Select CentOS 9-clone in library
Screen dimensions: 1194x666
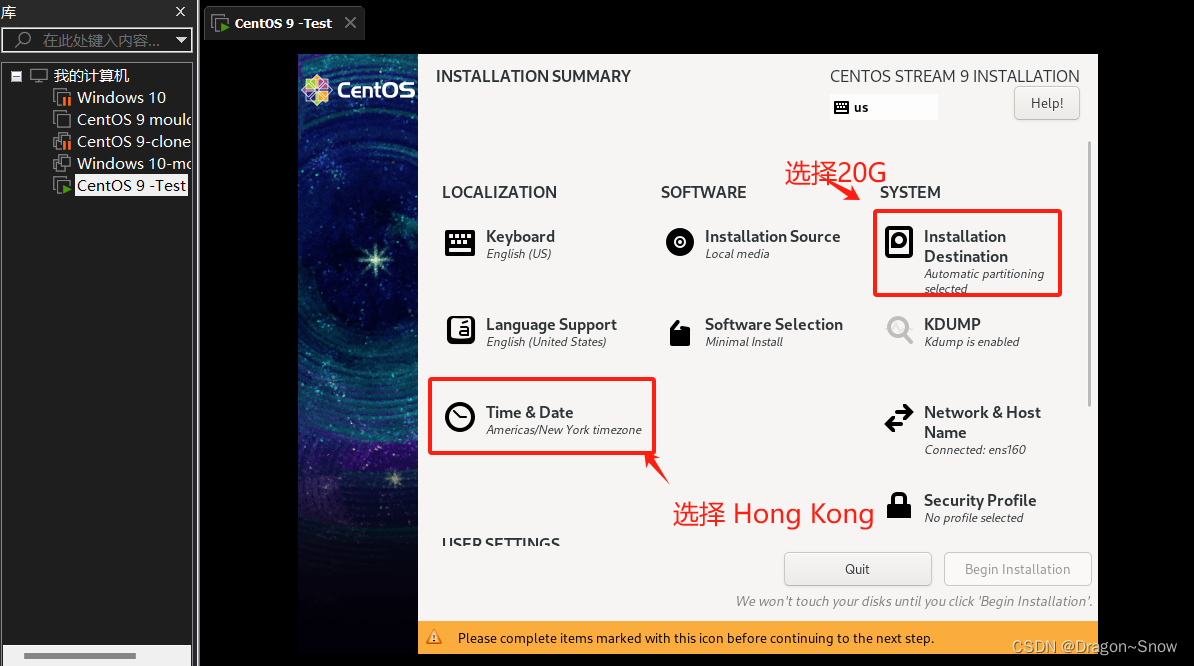click(133, 142)
